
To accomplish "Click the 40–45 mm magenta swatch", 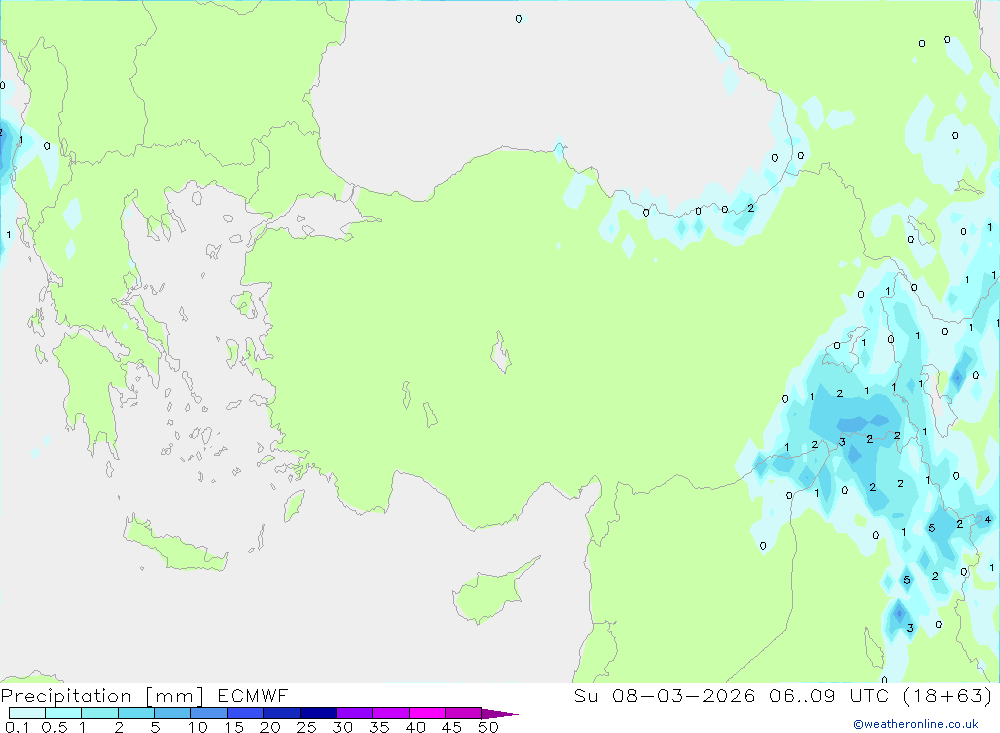I will (x=427, y=713).
